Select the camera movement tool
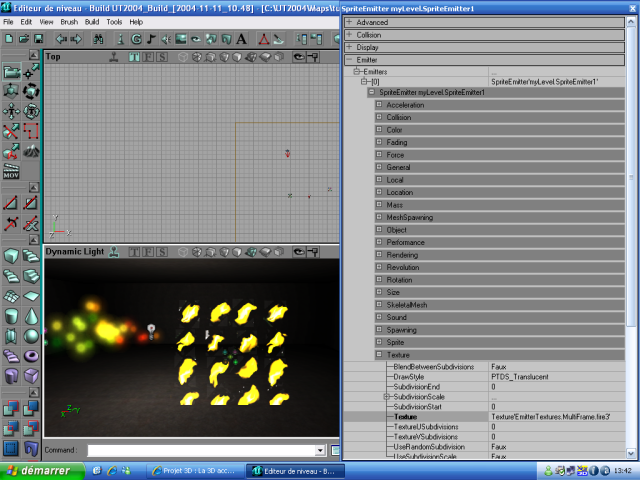The height and width of the screenshot is (480, 640). pos(11,72)
